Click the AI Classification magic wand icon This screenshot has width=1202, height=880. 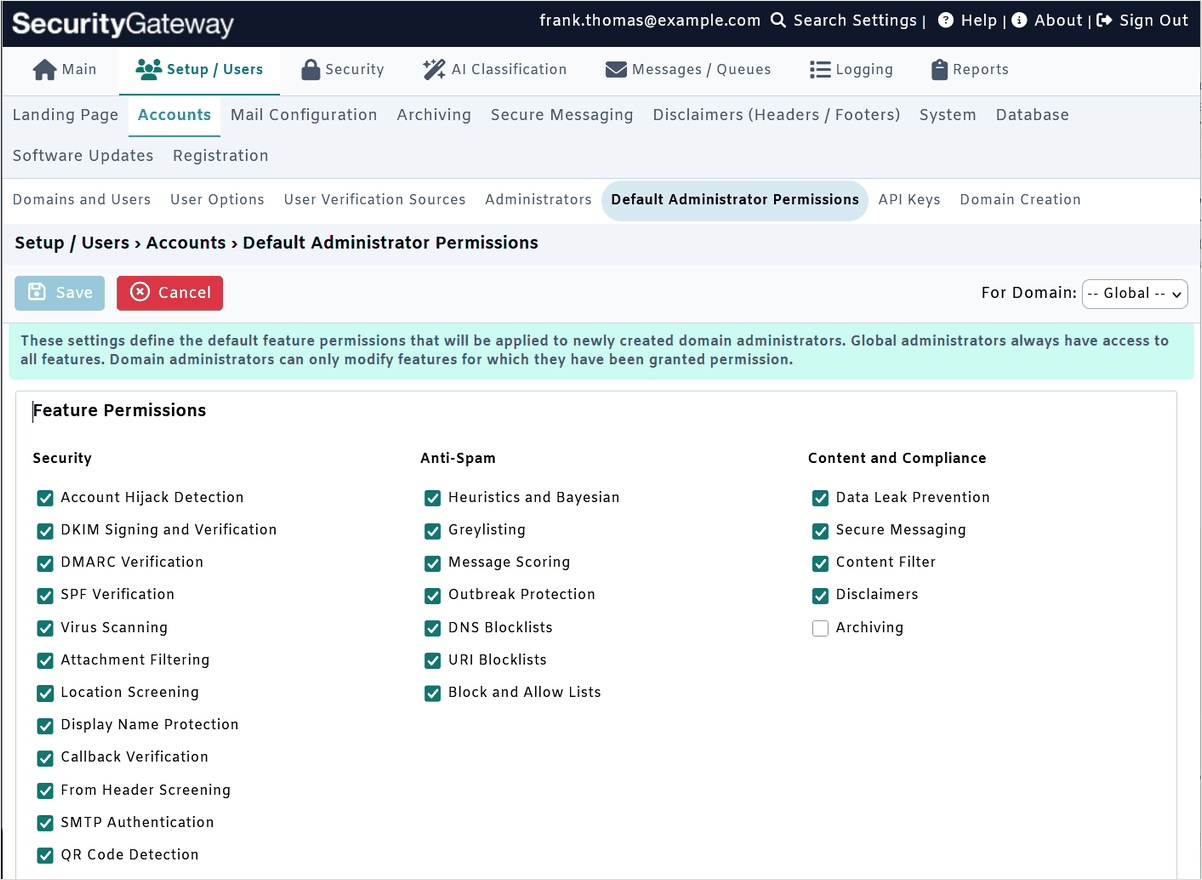[434, 70]
